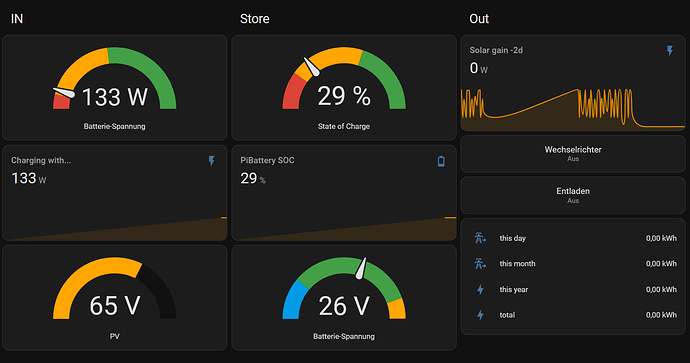This screenshot has width=690, height=363.
Task: Open the Solar gain -2d graph
Action: coord(573,83)
